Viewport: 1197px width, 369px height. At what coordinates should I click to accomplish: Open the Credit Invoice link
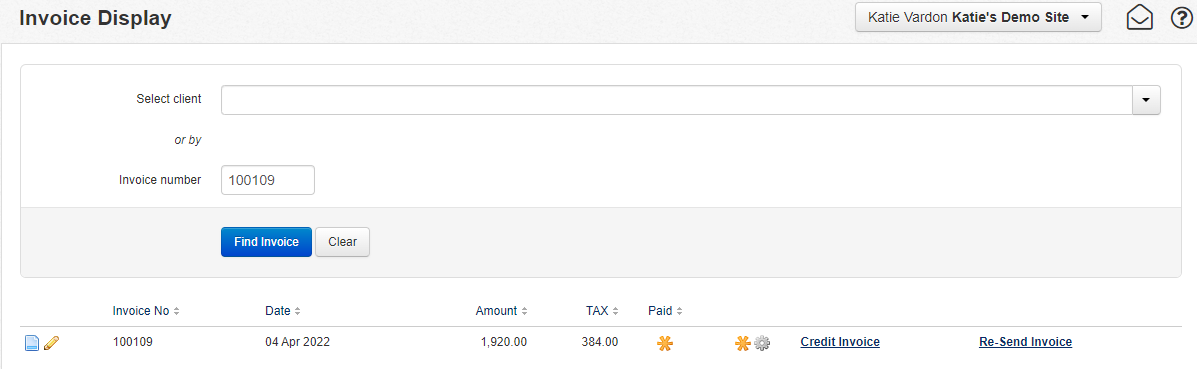coord(840,342)
